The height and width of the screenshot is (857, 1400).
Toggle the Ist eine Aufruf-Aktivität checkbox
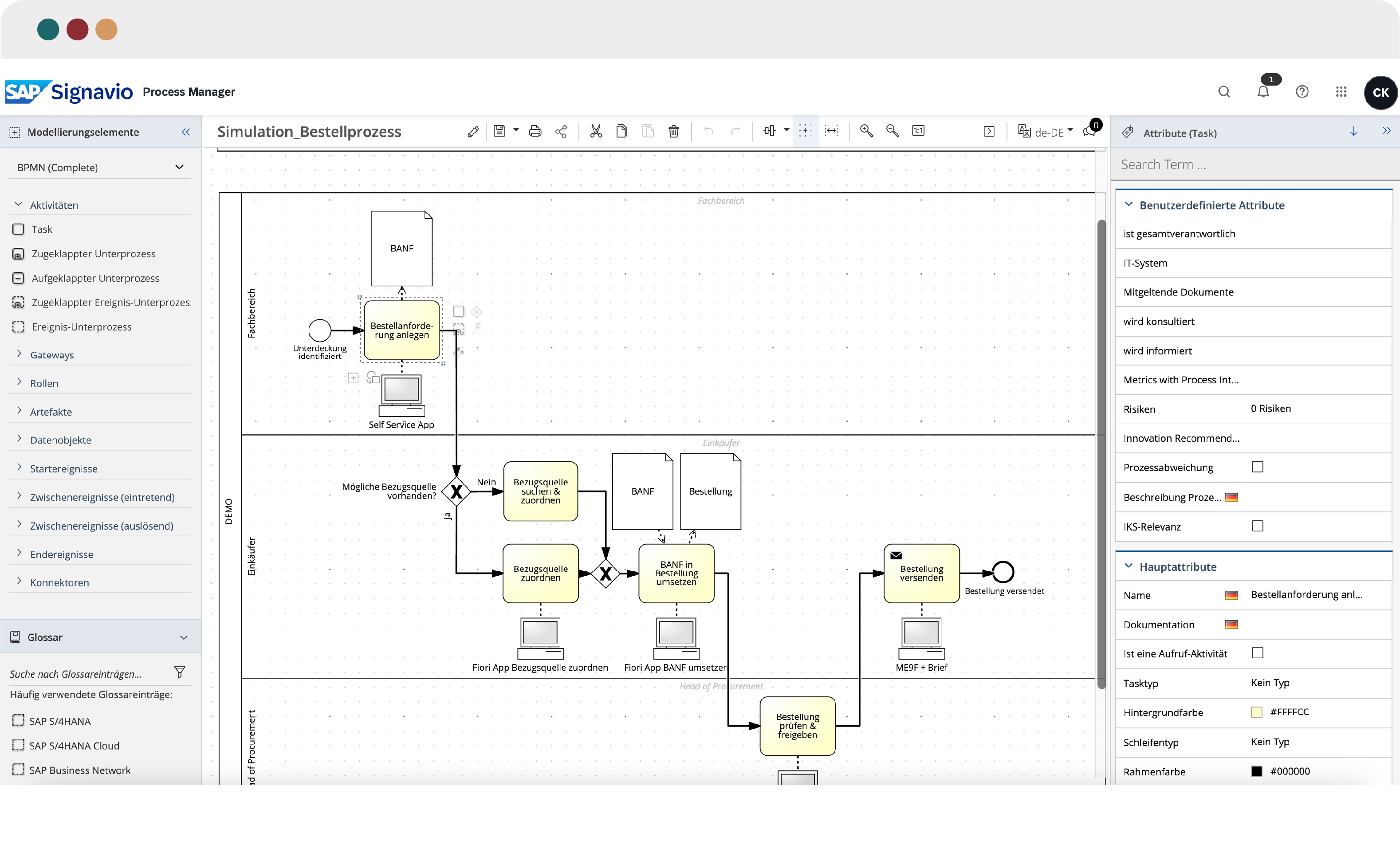click(x=1258, y=653)
